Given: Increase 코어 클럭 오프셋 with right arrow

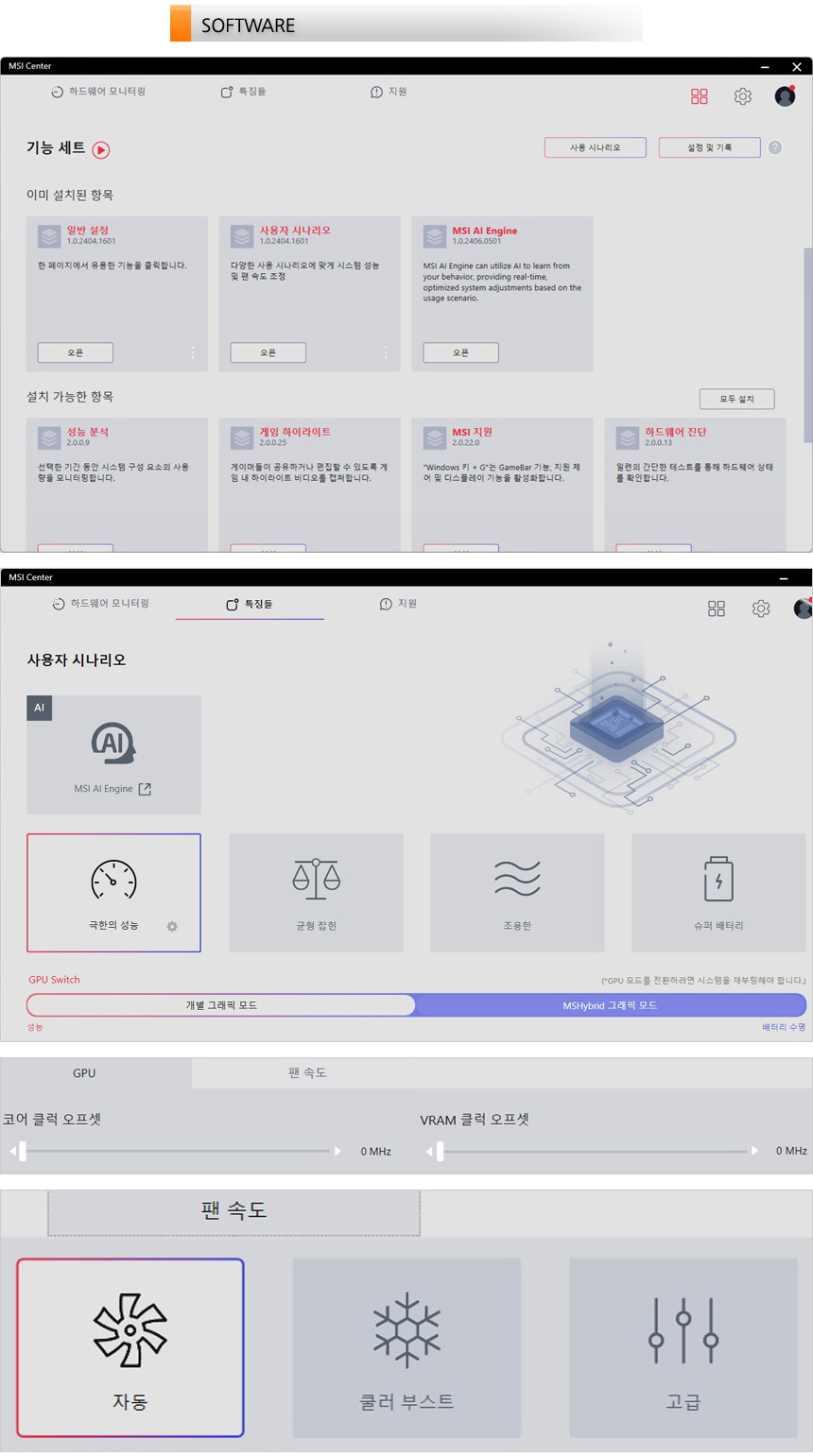Looking at the screenshot, I should tap(337, 1151).
